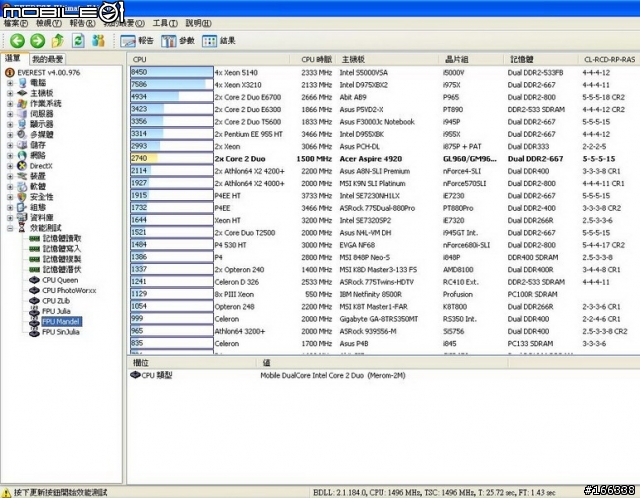Screen dimensions: 640x498
Task: Sort by the CPU column header
Action: [208, 60]
